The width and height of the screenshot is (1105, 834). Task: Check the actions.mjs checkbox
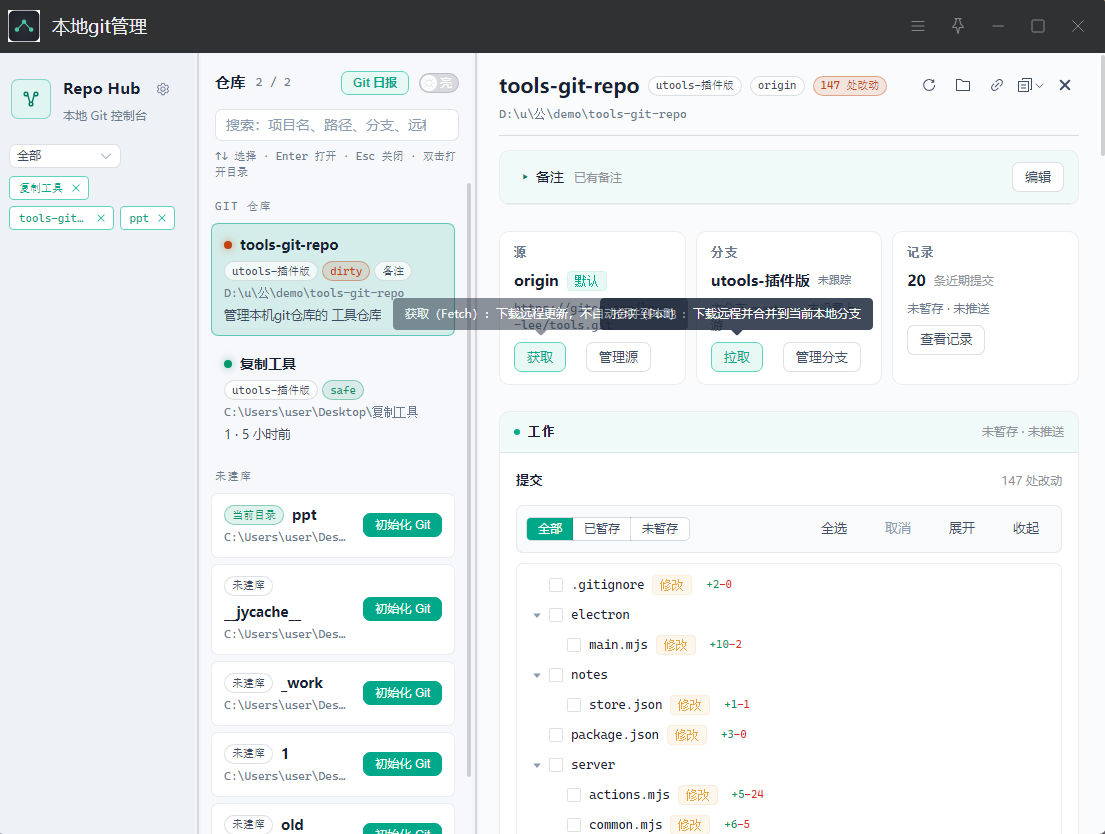tap(574, 795)
